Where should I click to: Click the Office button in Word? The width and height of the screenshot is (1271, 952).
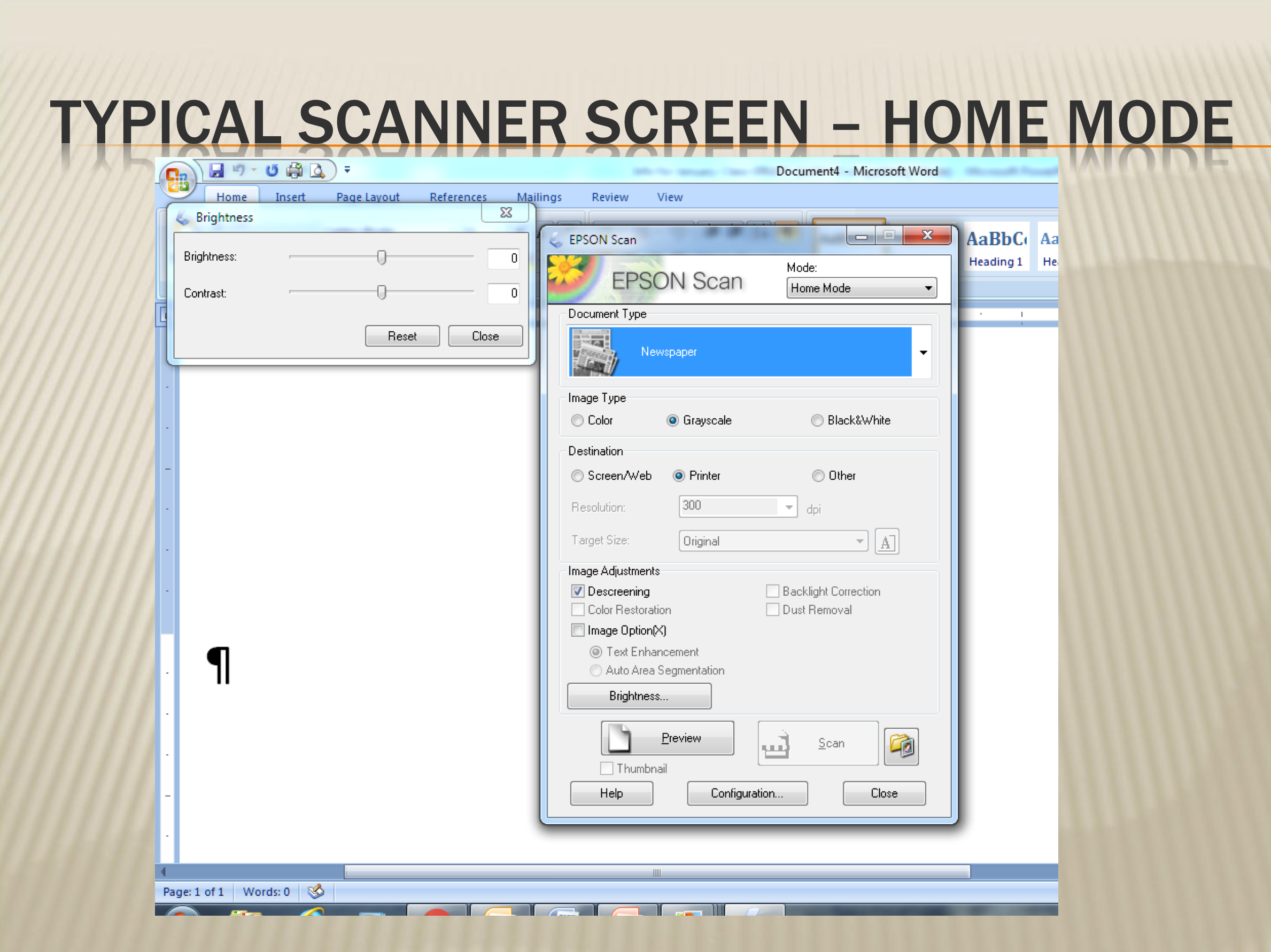tap(178, 179)
